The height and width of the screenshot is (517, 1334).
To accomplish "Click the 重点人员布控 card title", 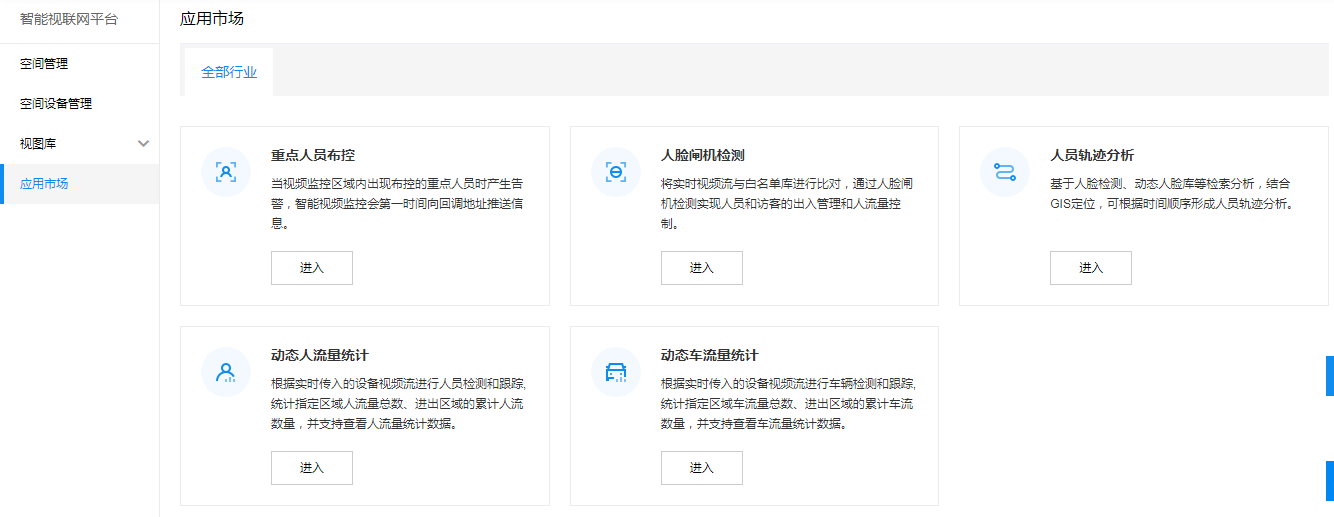I will click(313, 156).
